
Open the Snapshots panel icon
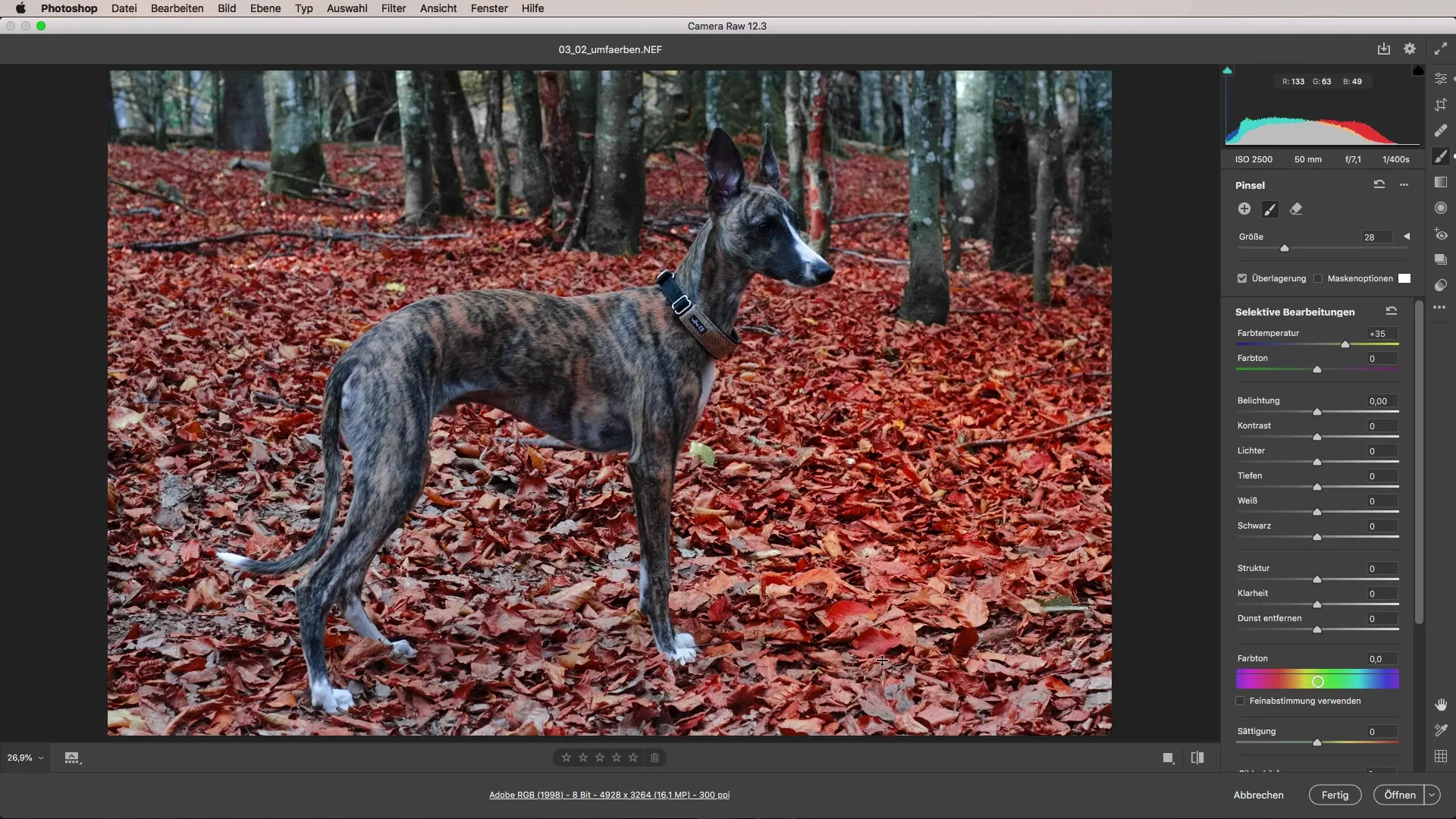(1441, 259)
